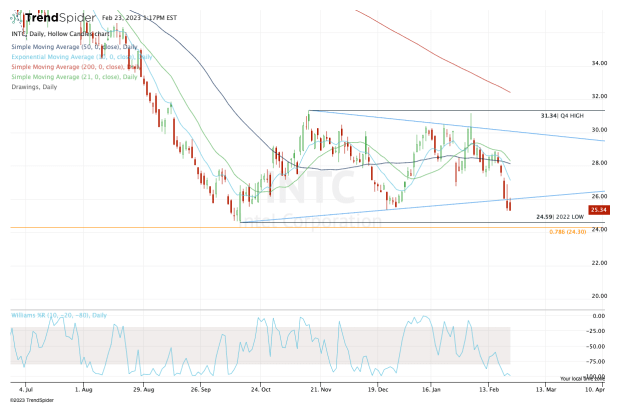Click the Simple Moving Average (200) legend entry

coord(70,67)
